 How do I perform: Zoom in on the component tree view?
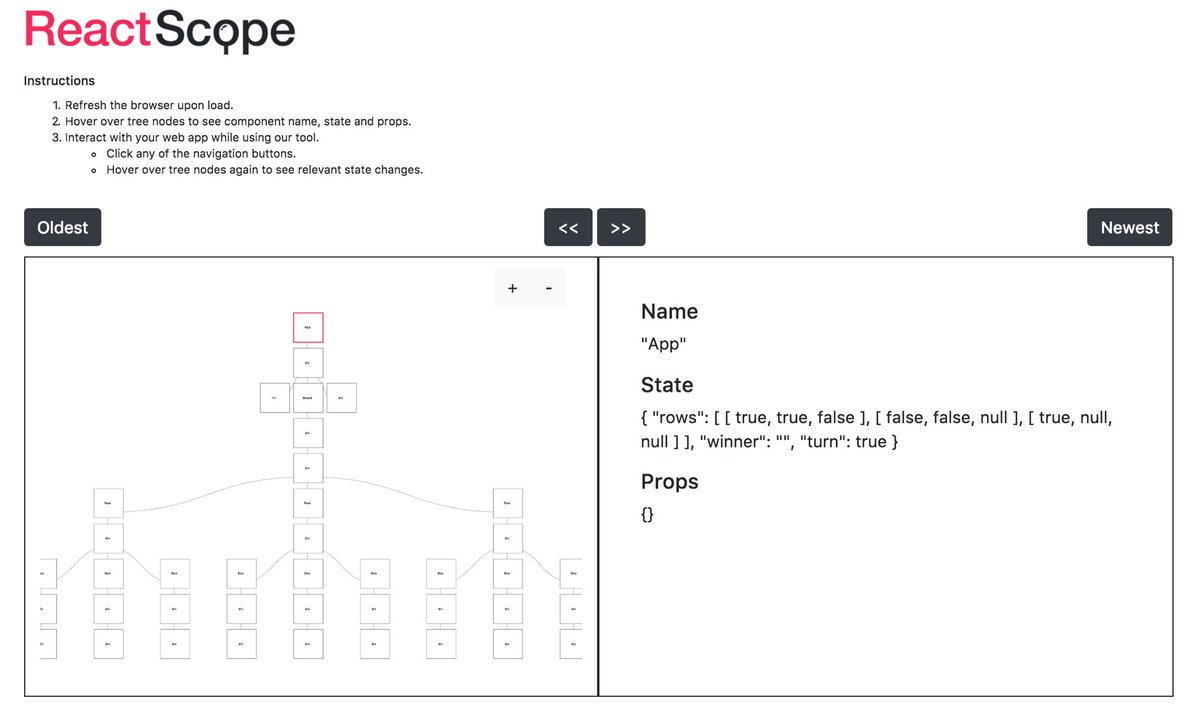coord(512,287)
